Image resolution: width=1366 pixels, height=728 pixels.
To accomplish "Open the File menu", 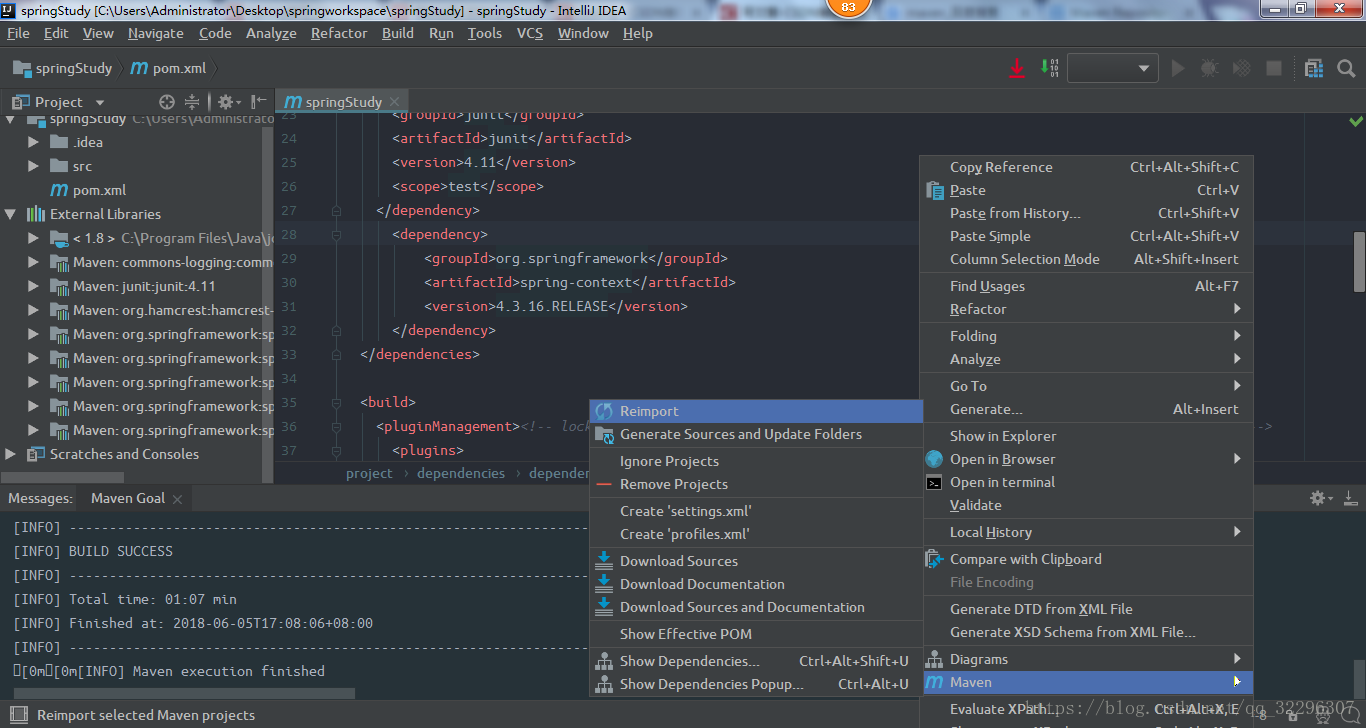I will [x=18, y=33].
